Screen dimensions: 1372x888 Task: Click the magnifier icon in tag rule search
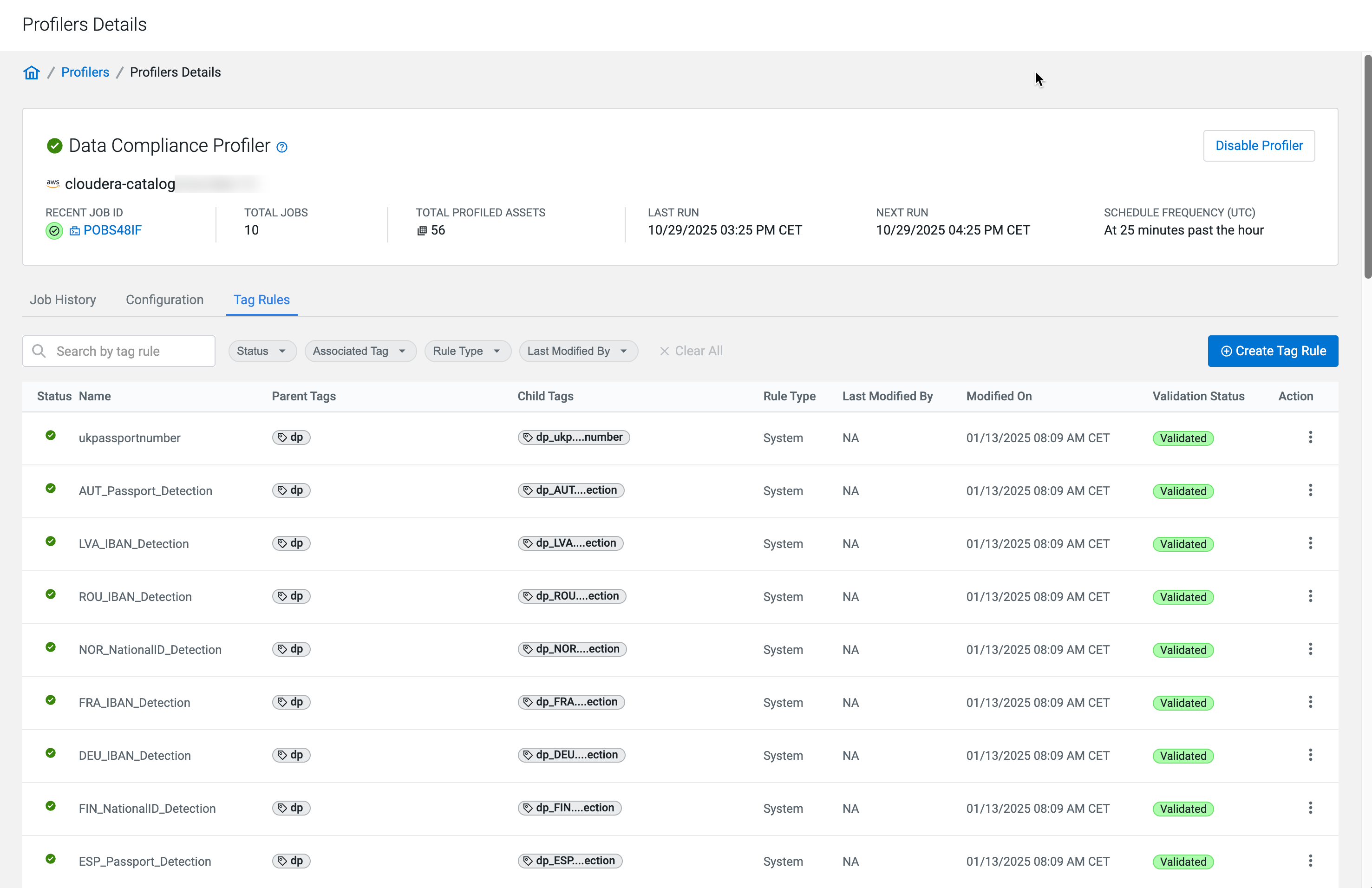[x=39, y=351]
